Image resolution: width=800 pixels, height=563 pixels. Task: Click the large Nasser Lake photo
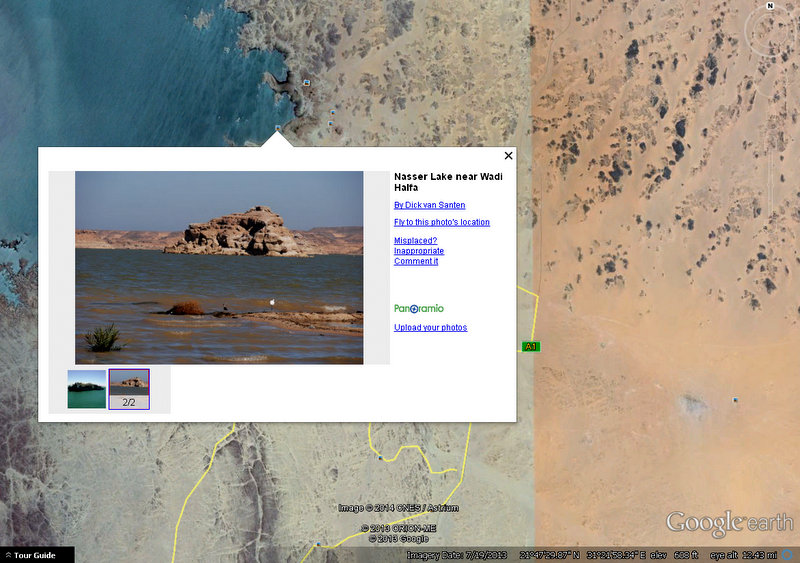(219, 267)
